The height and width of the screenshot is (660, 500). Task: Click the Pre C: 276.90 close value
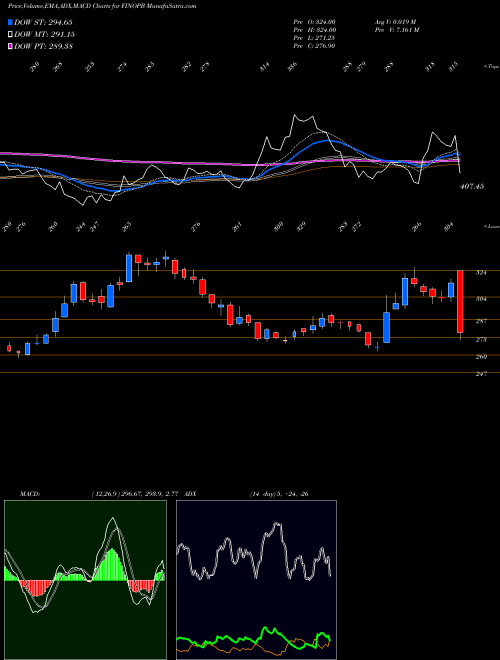pyautogui.click(x=314, y=46)
